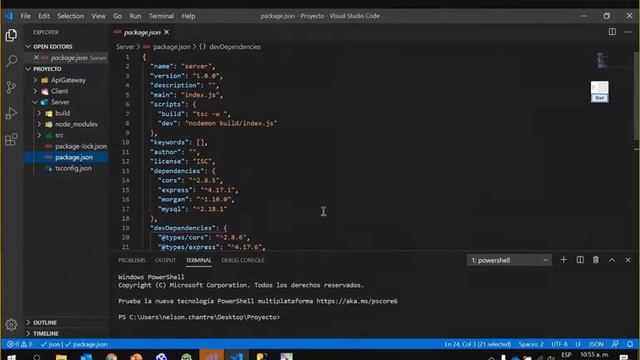Open the Manage gear settings icon
640x360 pixels.
point(11,324)
